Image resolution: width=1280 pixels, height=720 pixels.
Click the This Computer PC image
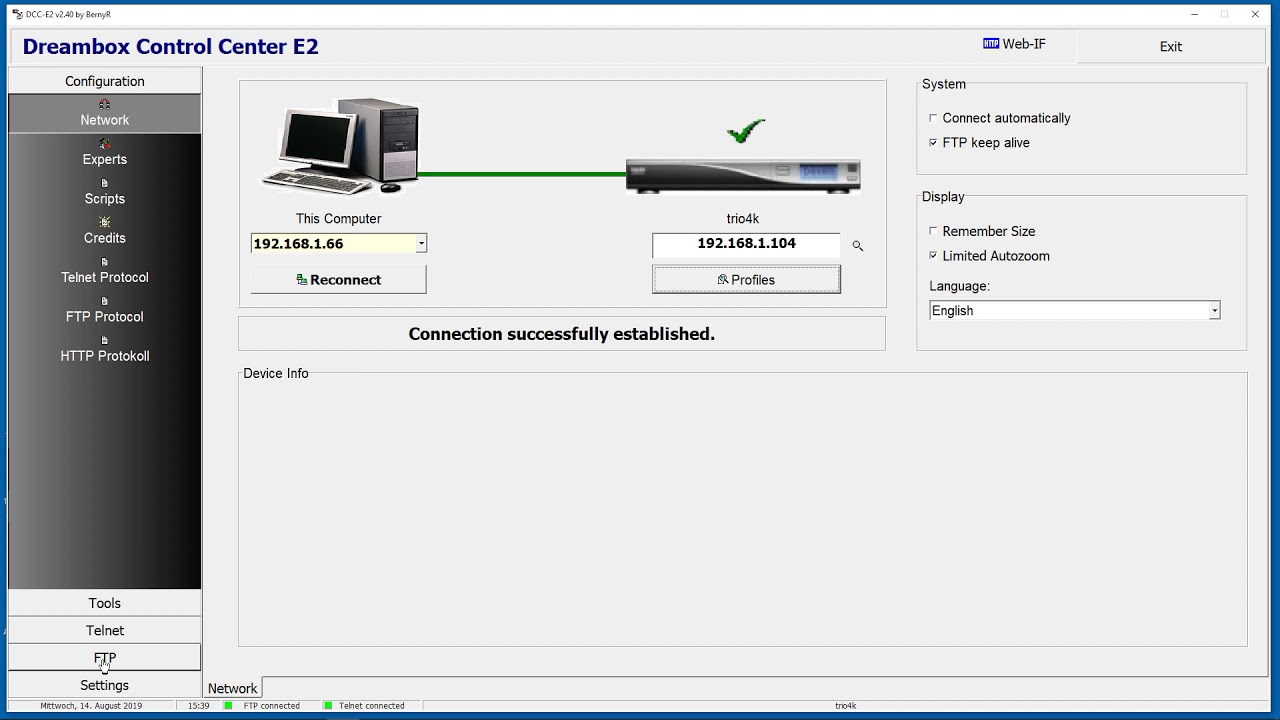click(340, 146)
